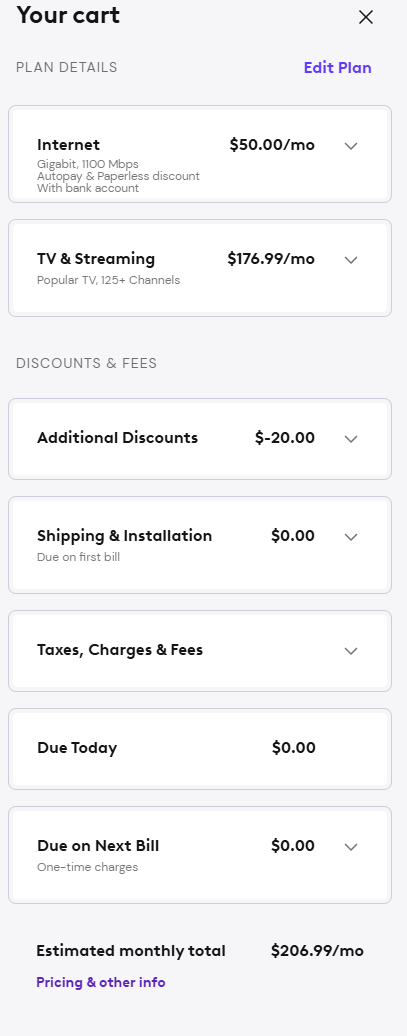Viewport: 407px width, 1036px height.
Task: Expand Shipping & Installation chevron arrow
Action: pos(351,537)
